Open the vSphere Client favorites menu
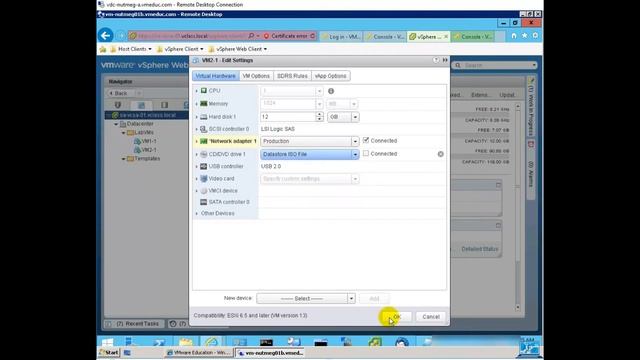Screen dimensions: 640x360 180,49
